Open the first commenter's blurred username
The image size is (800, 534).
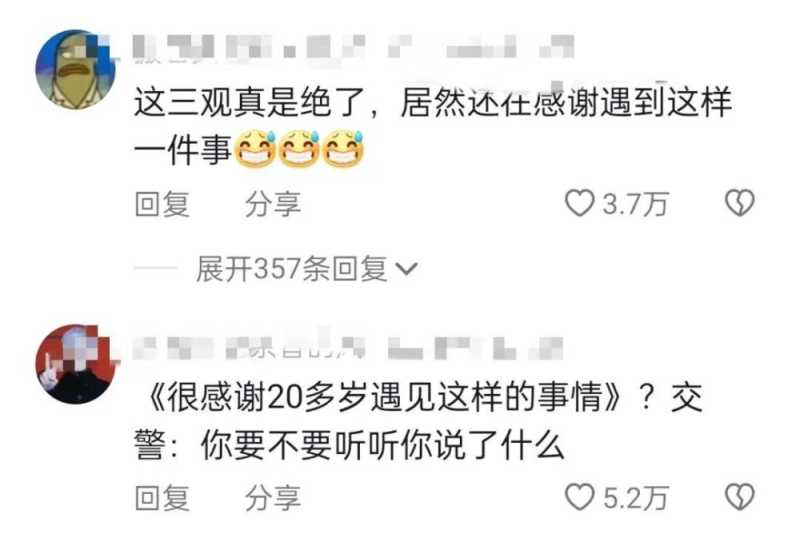pos(354,48)
